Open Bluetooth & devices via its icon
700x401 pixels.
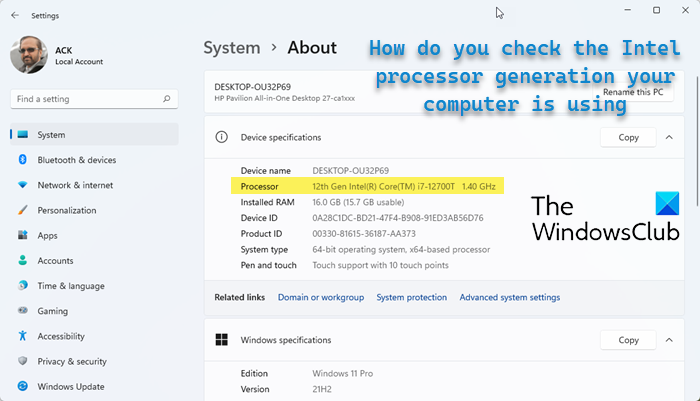[x=23, y=159]
